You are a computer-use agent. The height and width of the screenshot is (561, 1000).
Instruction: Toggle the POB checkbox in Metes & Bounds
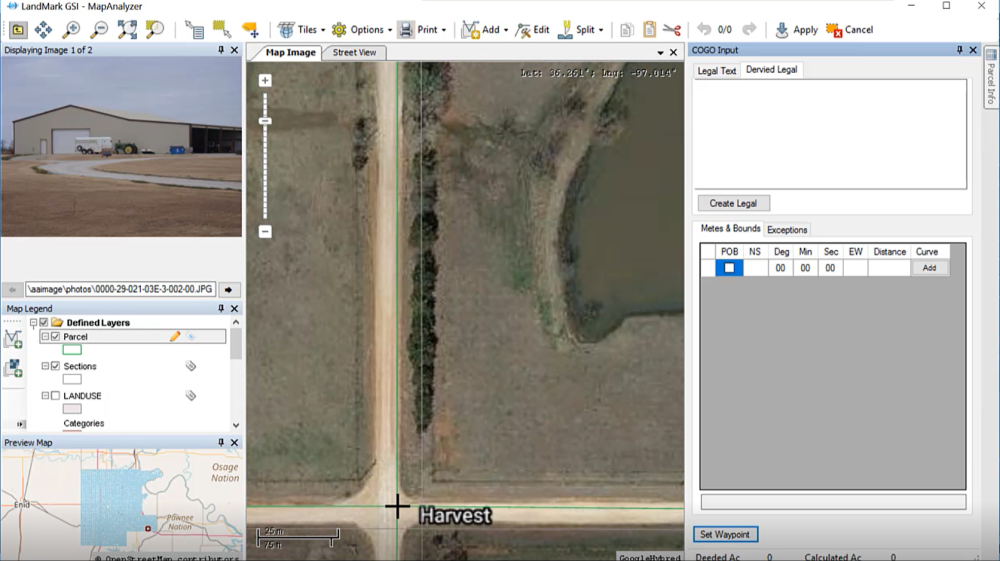coord(729,268)
